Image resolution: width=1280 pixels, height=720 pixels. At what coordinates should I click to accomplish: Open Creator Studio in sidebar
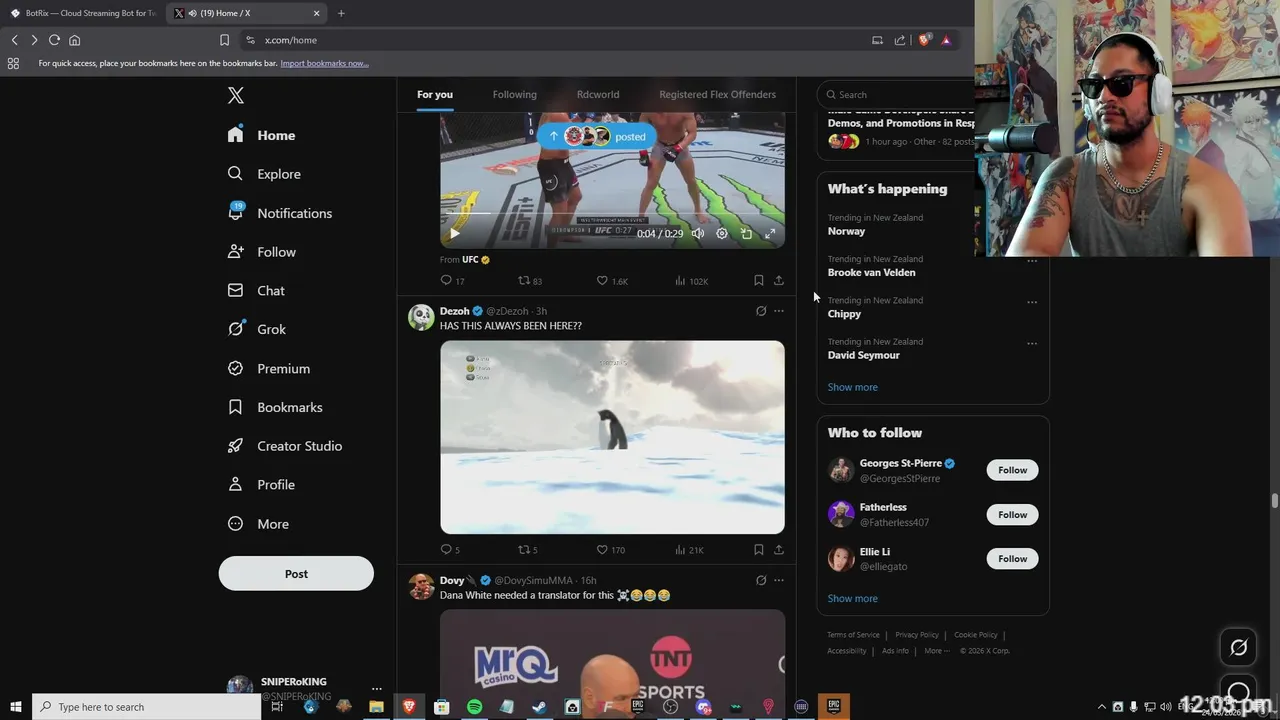click(284, 446)
